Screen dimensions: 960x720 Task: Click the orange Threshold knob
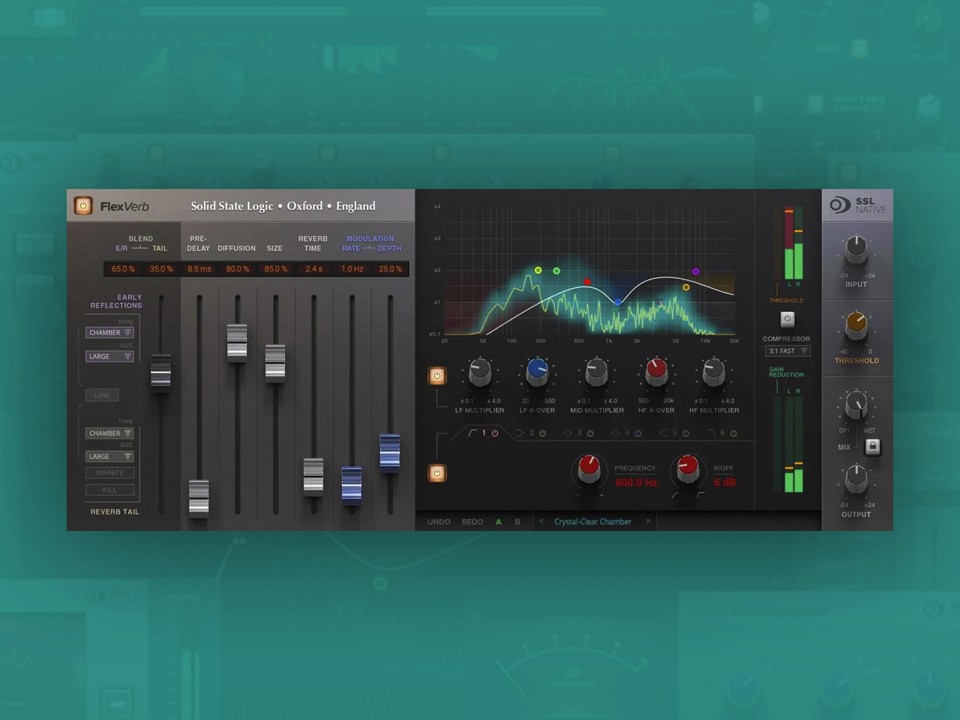[857, 326]
